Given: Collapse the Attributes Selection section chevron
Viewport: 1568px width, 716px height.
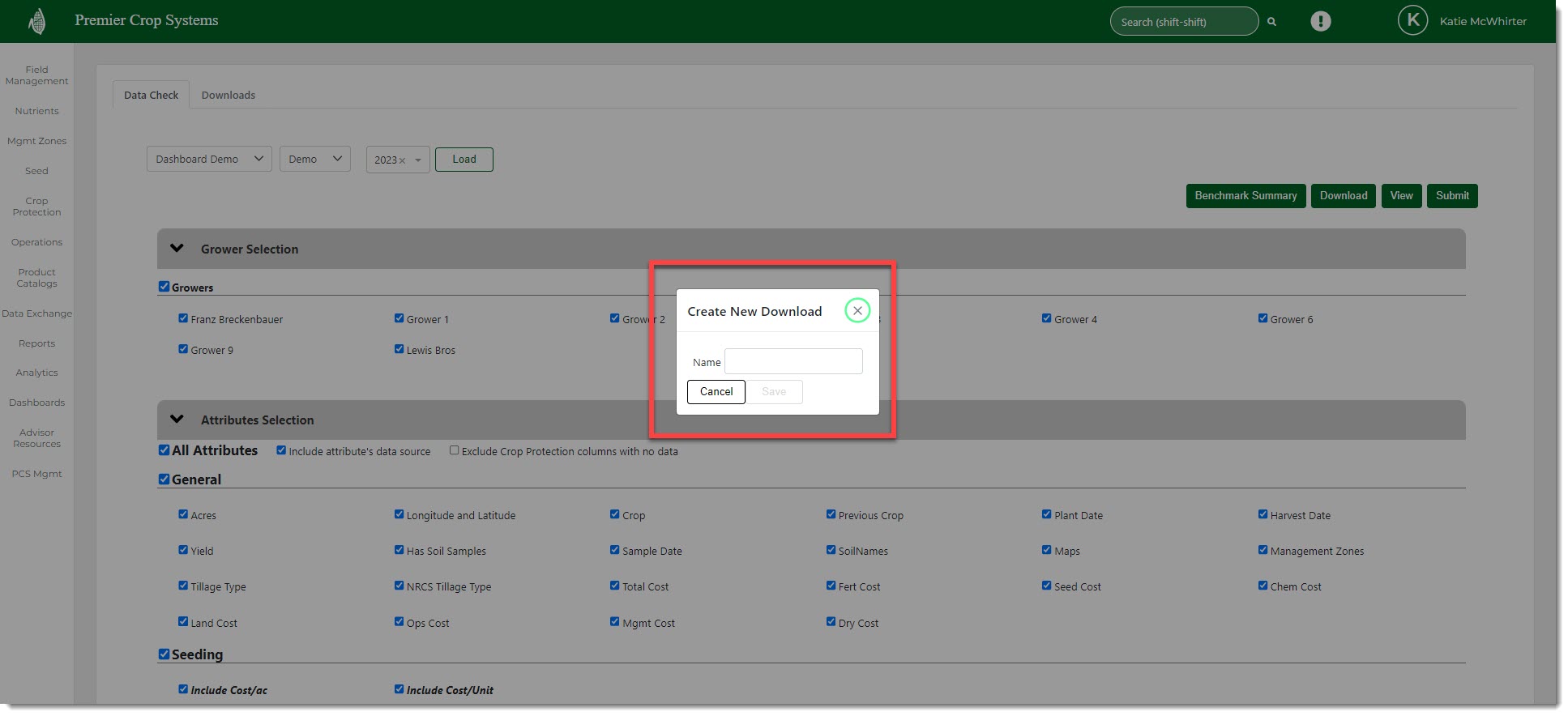Looking at the screenshot, I should click(177, 420).
